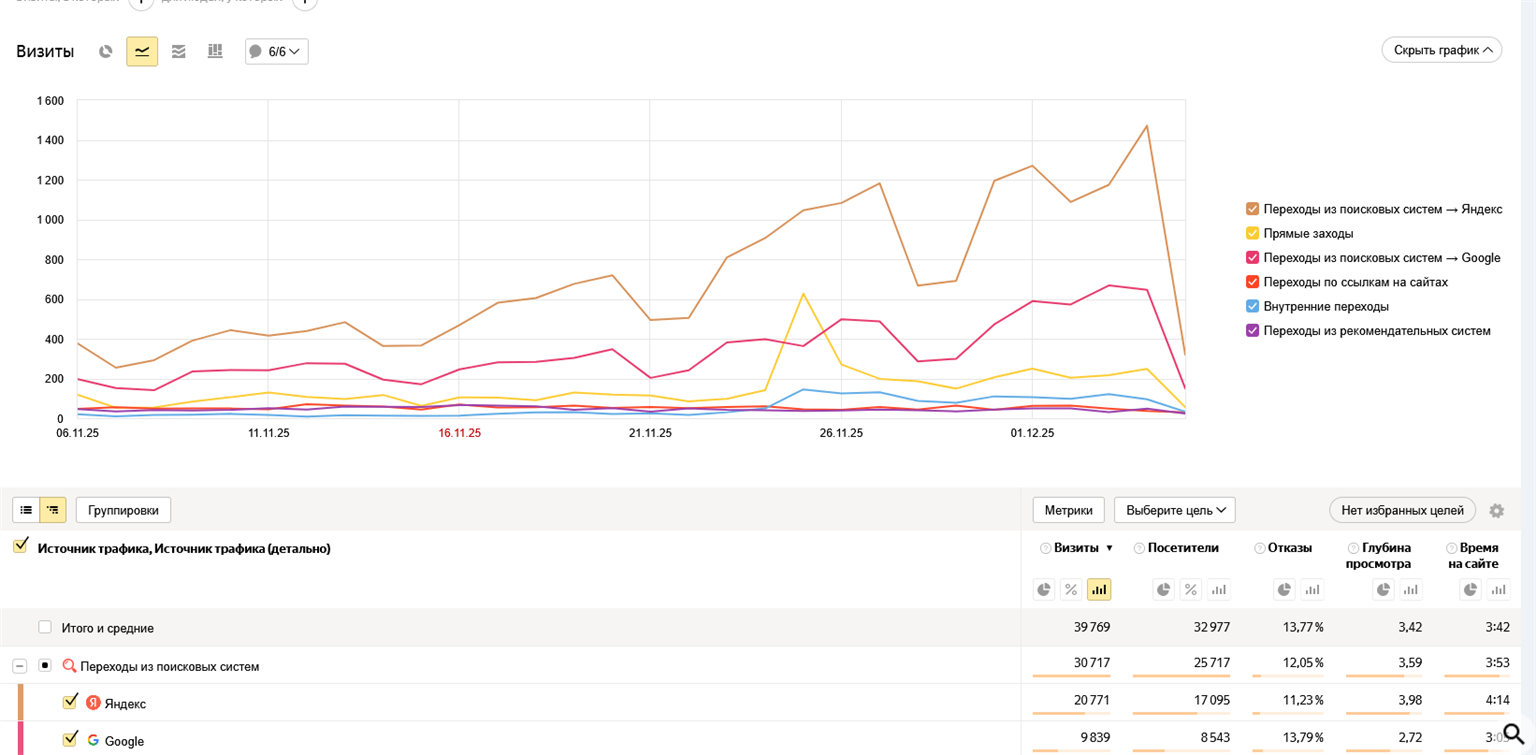
Task: Click Прямые заходы yellow legend swatch
Action: coord(1252,233)
